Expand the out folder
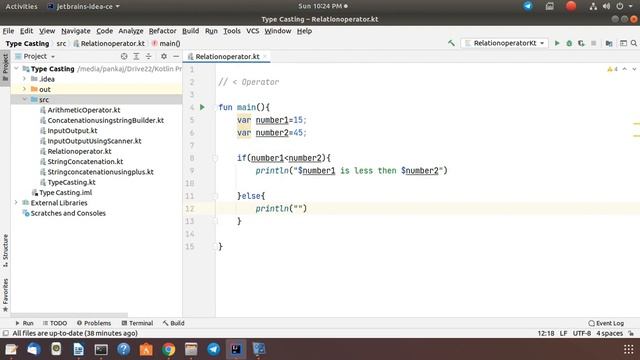The image size is (640, 360). click(x=25, y=89)
